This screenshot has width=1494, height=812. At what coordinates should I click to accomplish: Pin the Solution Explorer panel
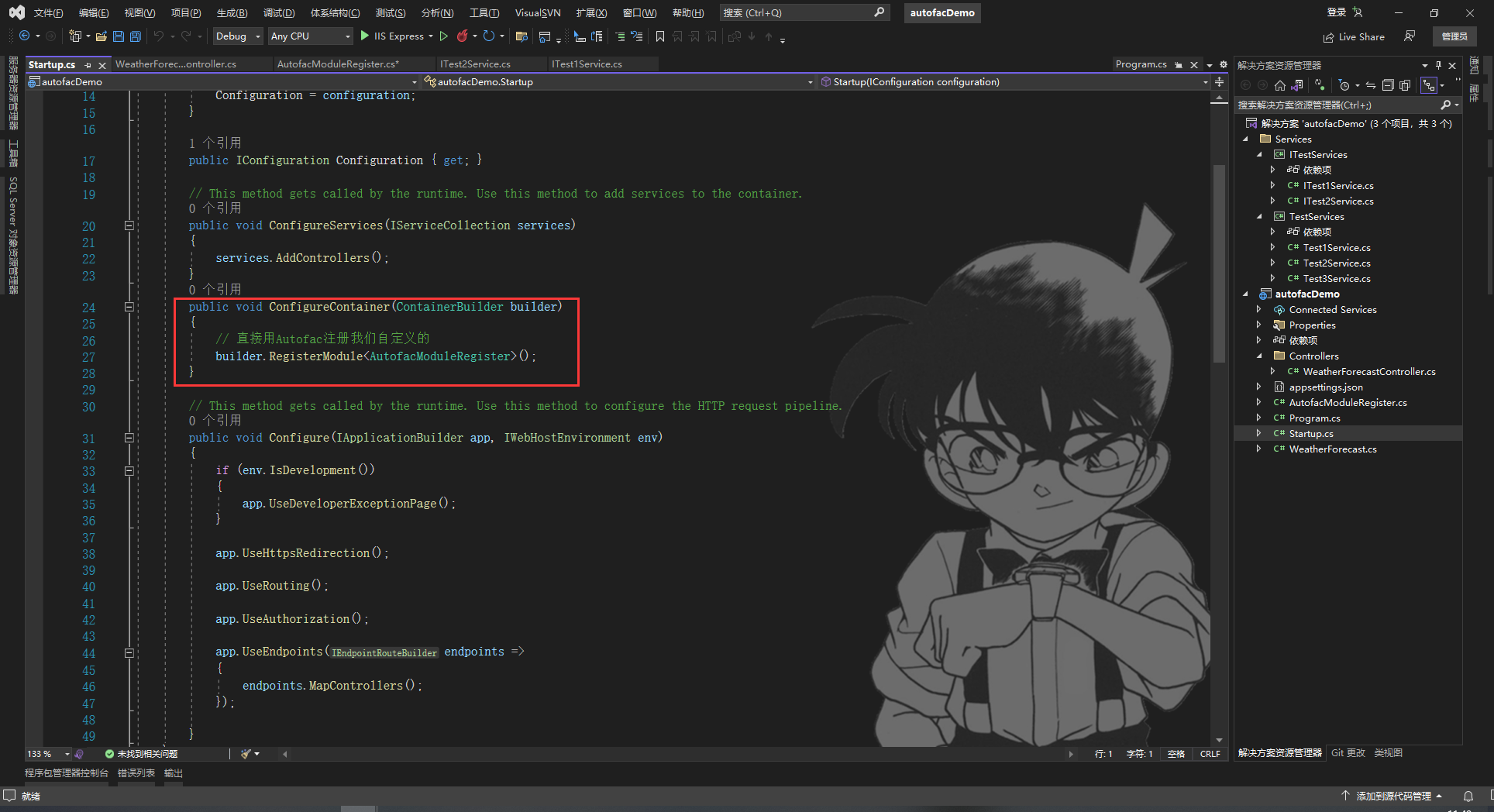coord(1438,65)
